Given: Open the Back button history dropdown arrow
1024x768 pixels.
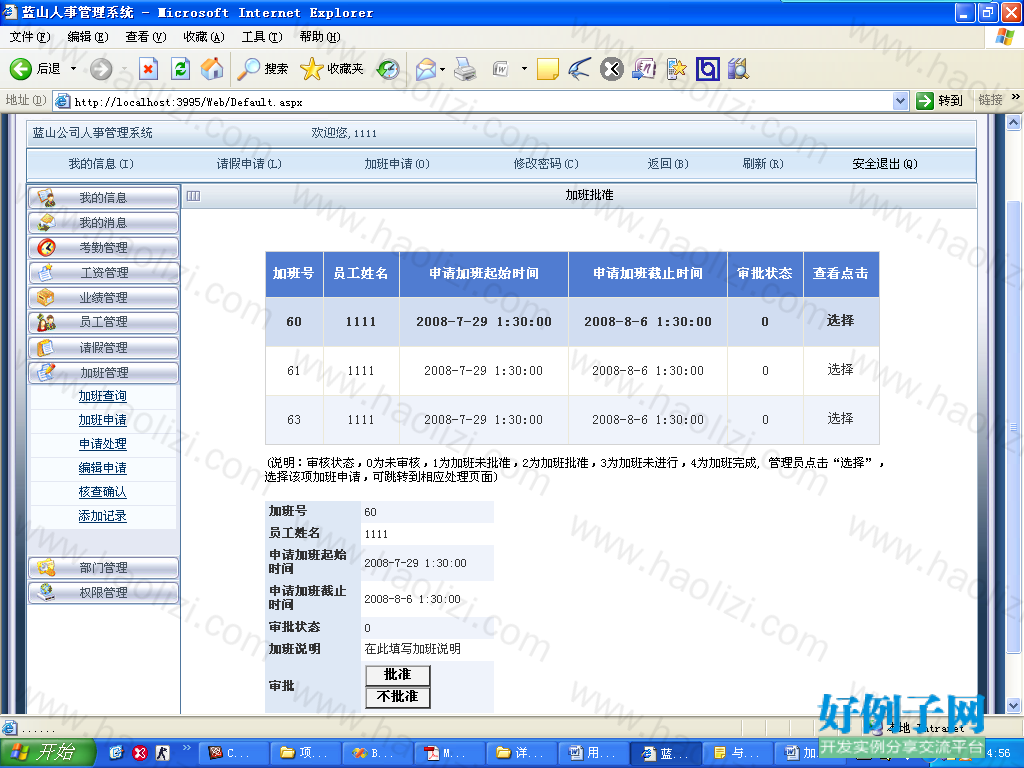Looking at the screenshot, I should (x=73, y=69).
